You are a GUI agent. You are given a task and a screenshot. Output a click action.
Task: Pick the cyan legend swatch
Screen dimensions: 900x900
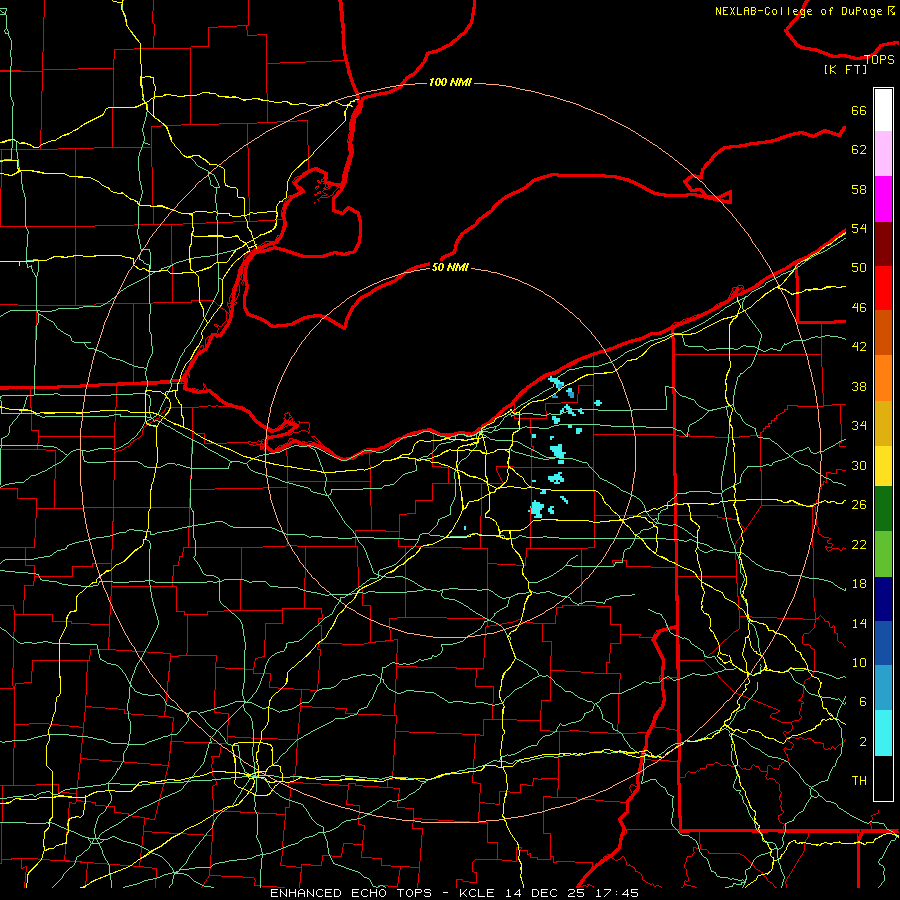883,733
